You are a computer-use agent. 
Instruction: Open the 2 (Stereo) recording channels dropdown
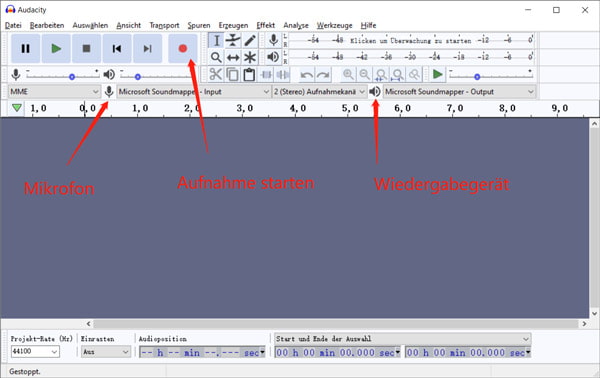pos(319,92)
